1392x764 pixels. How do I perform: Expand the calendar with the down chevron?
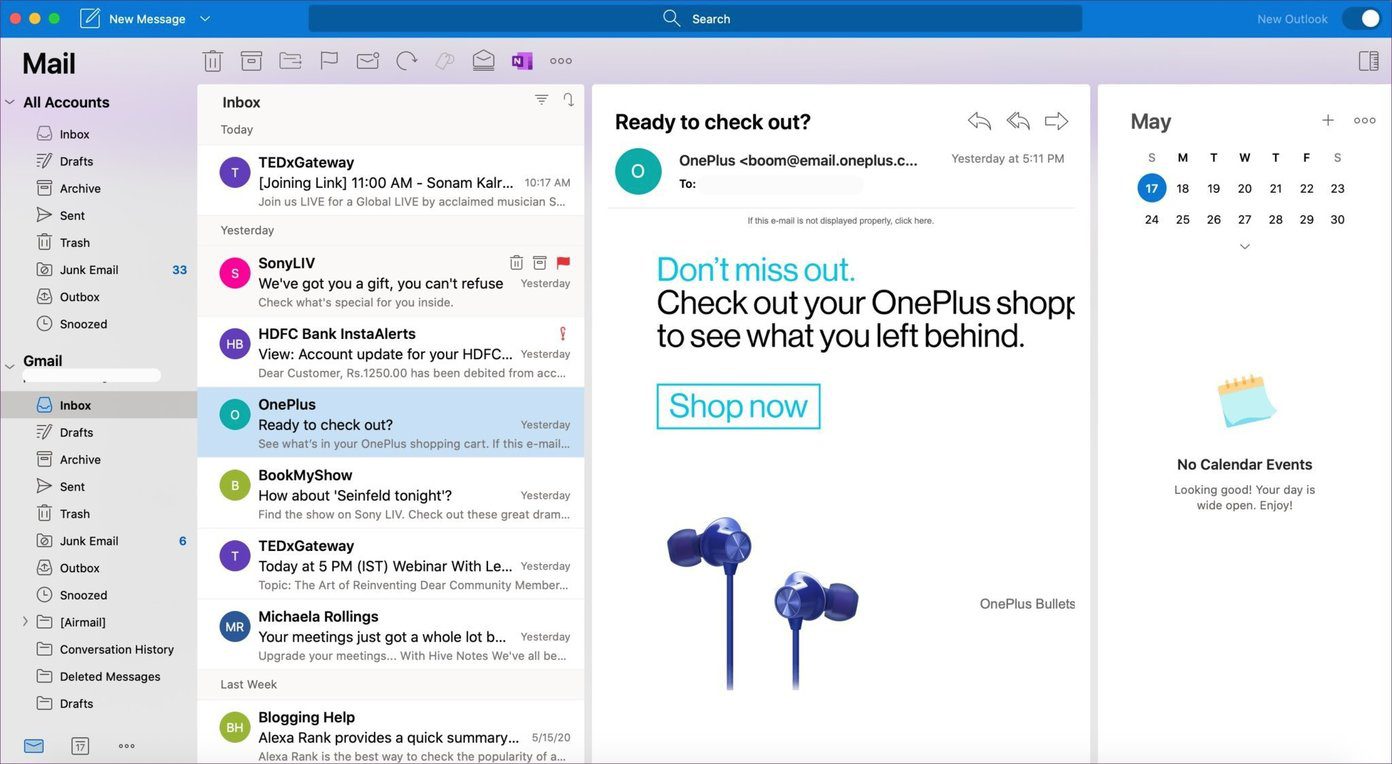[1244, 246]
